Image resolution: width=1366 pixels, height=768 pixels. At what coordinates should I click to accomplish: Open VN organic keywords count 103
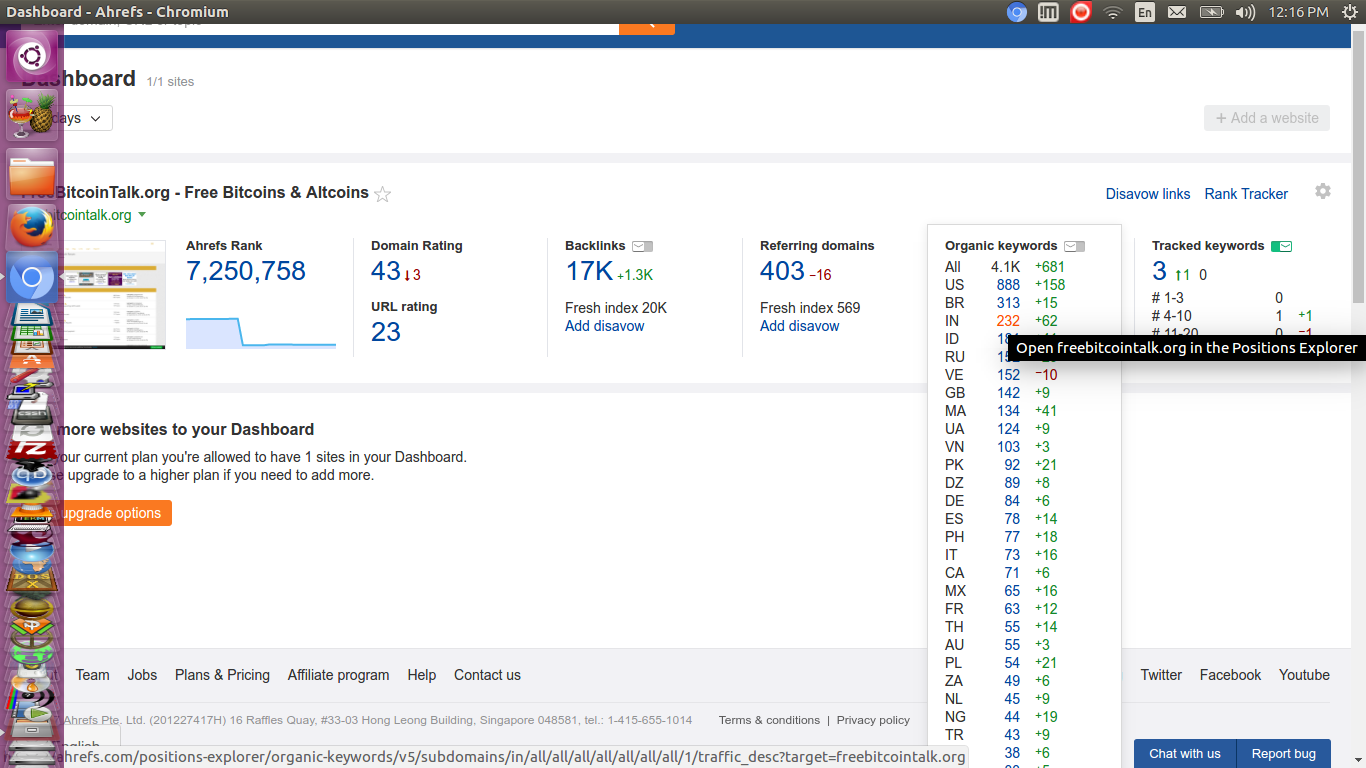(1008, 447)
